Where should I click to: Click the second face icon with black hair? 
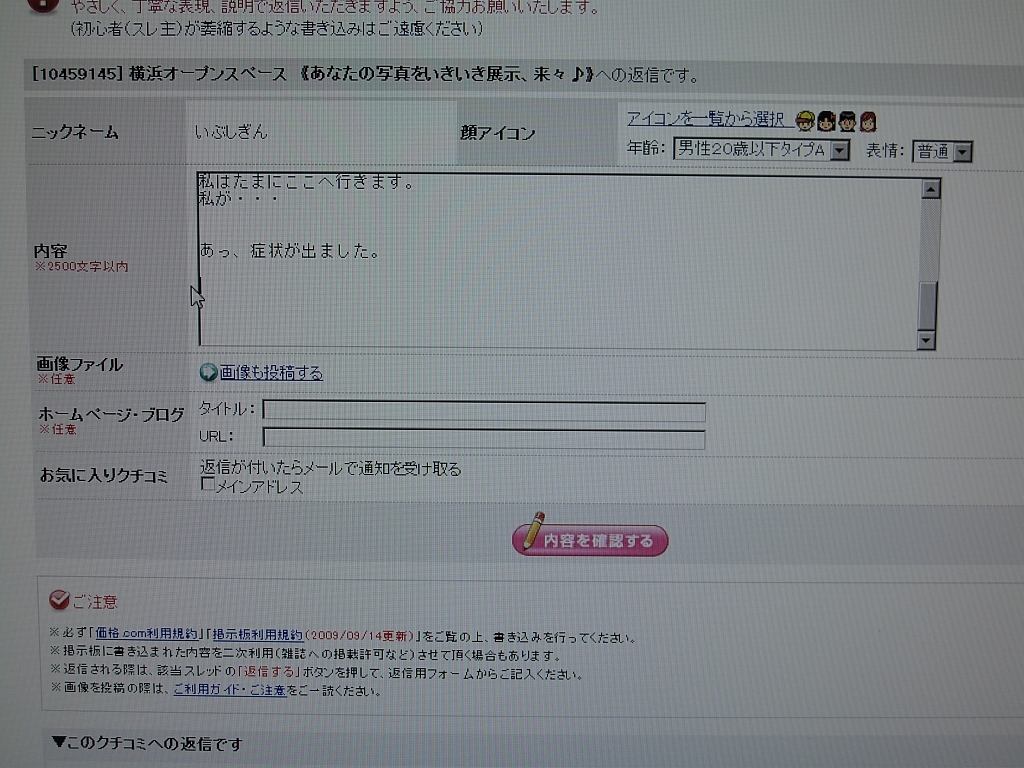(826, 121)
